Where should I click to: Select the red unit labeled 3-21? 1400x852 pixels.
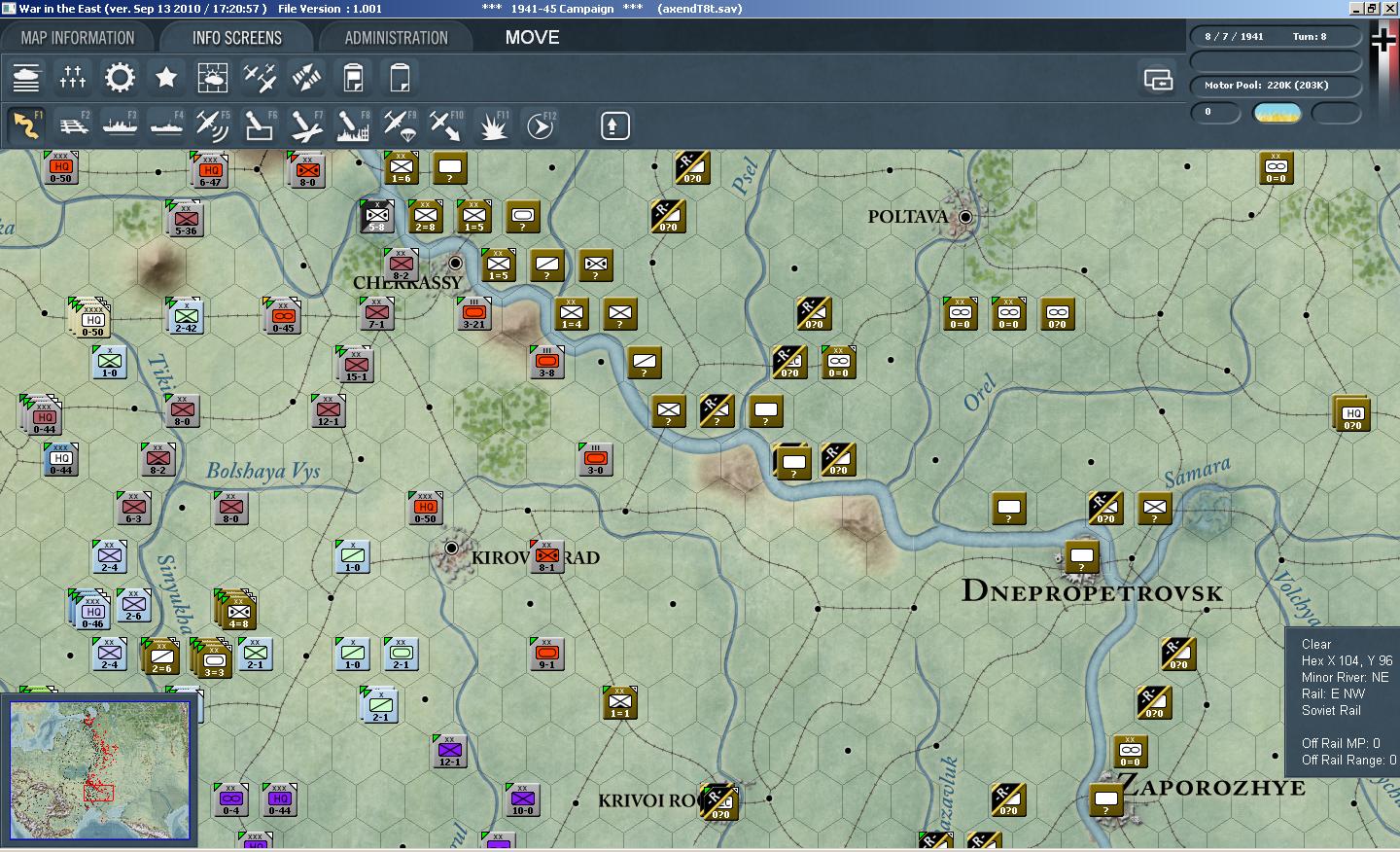click(x=473, y=312)
